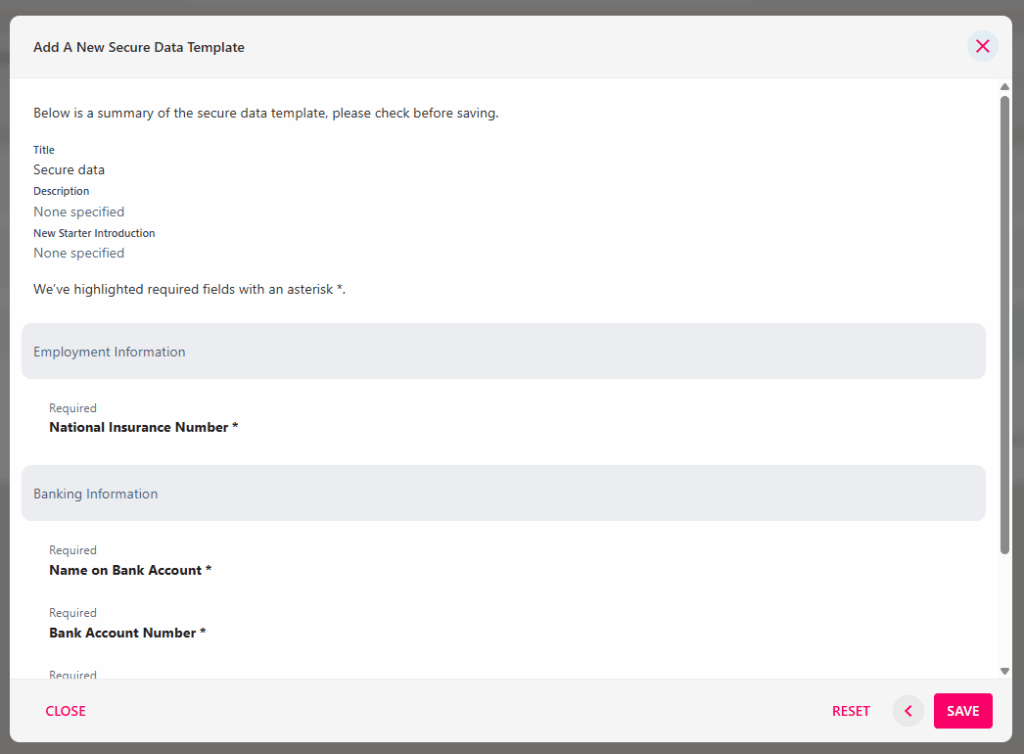The height and width of the screenshot is (754, 1024).
Task: Click the scrollbar up arrow
Action: (1004, 87)
